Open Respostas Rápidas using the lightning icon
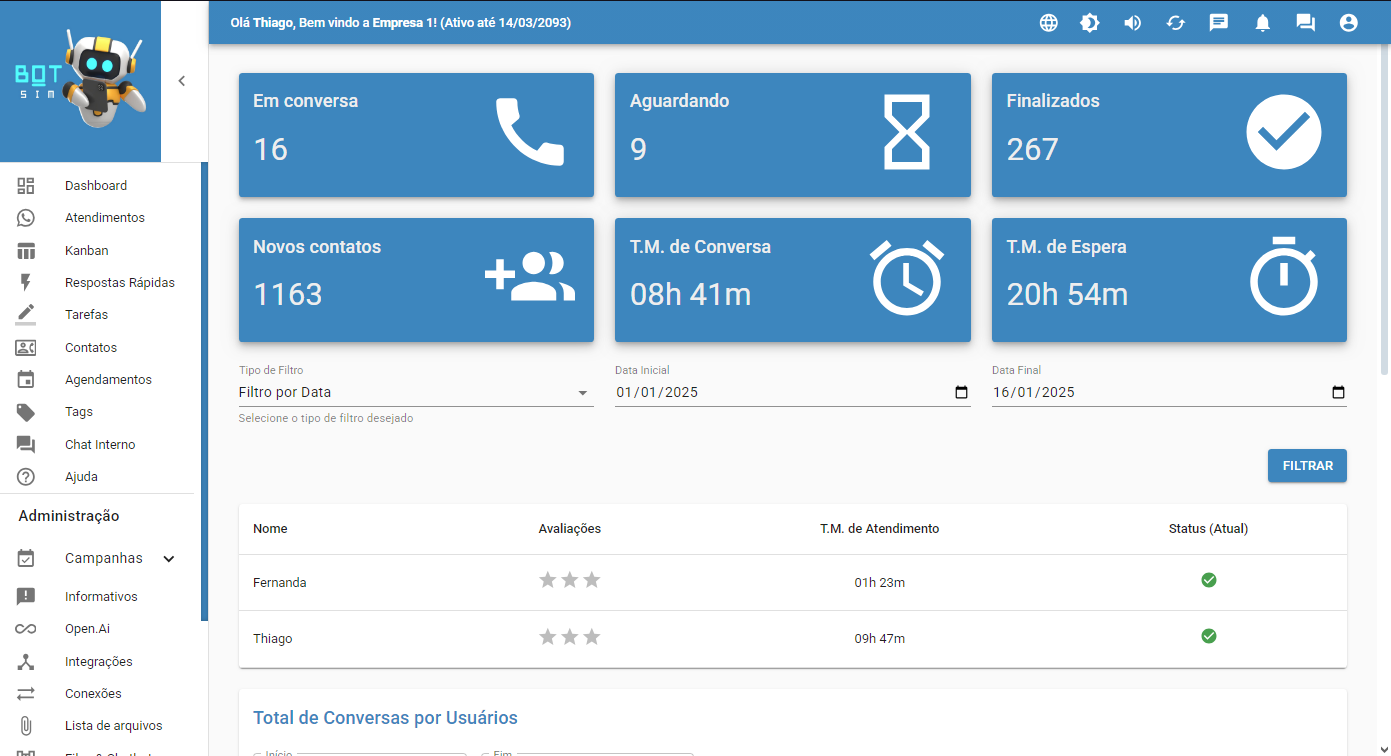Screen dimensions: 1391x756 pyautogui.click(x=25, y=282)
